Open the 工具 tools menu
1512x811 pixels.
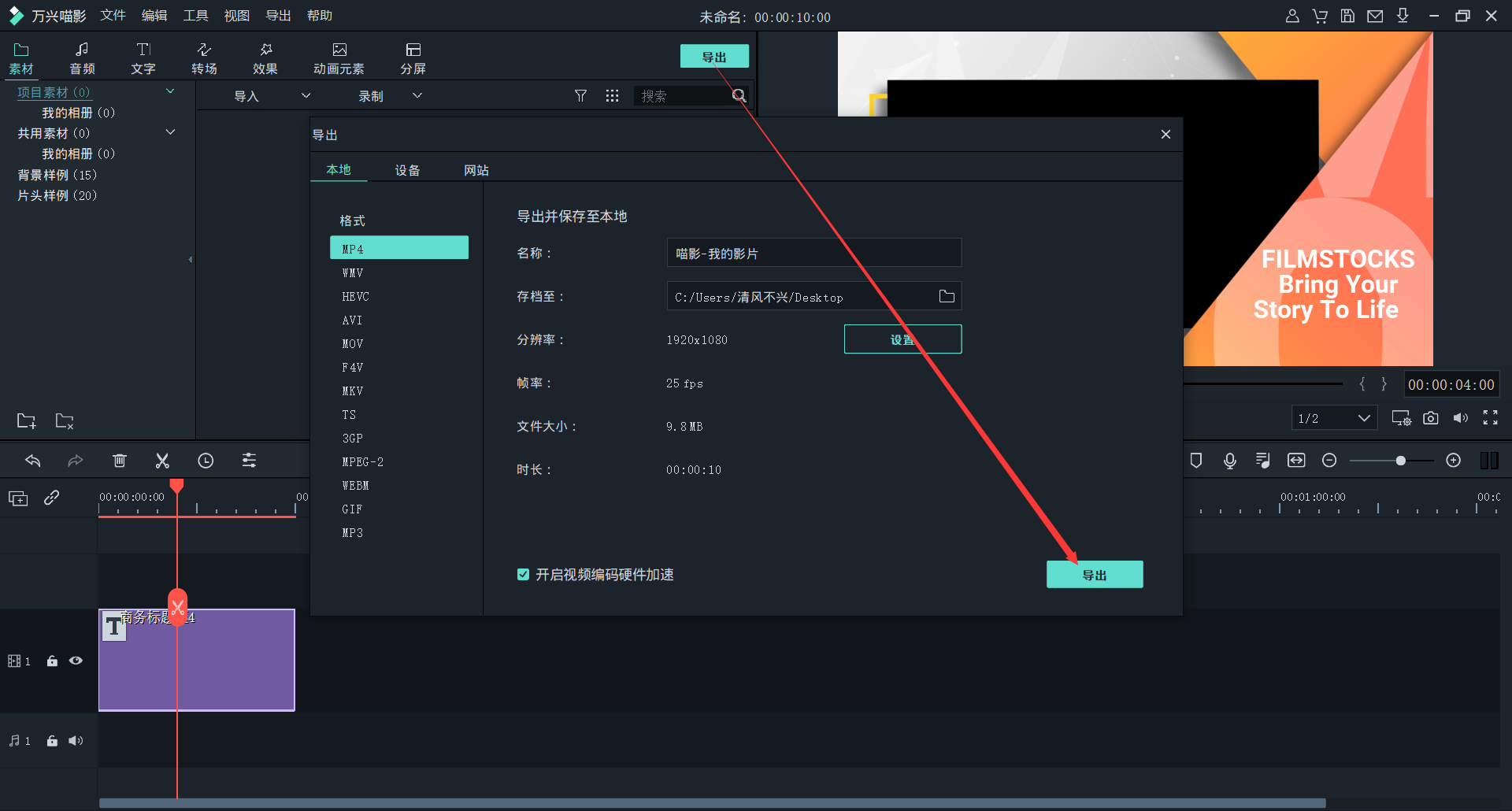195,16
